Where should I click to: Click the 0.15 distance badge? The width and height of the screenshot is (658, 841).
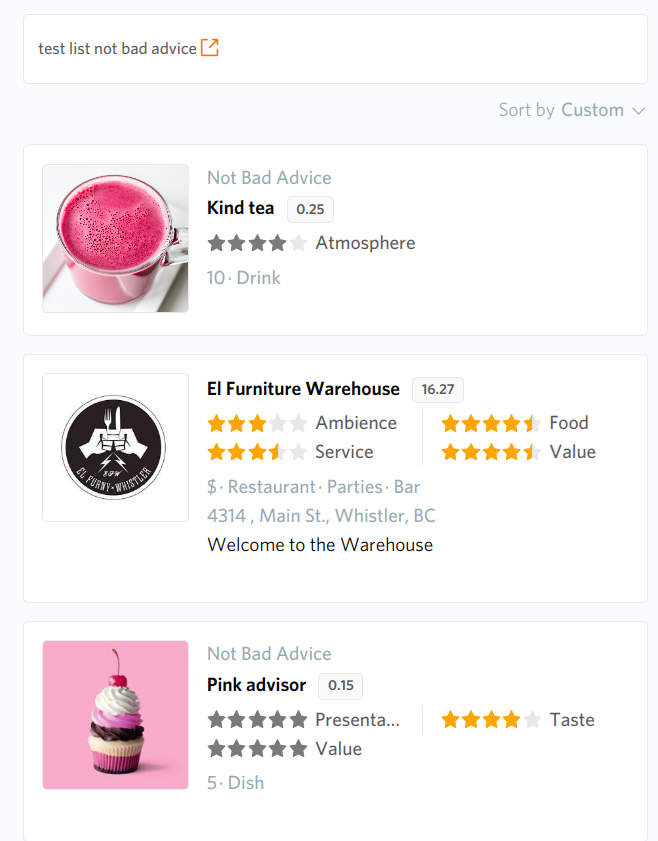341,686
